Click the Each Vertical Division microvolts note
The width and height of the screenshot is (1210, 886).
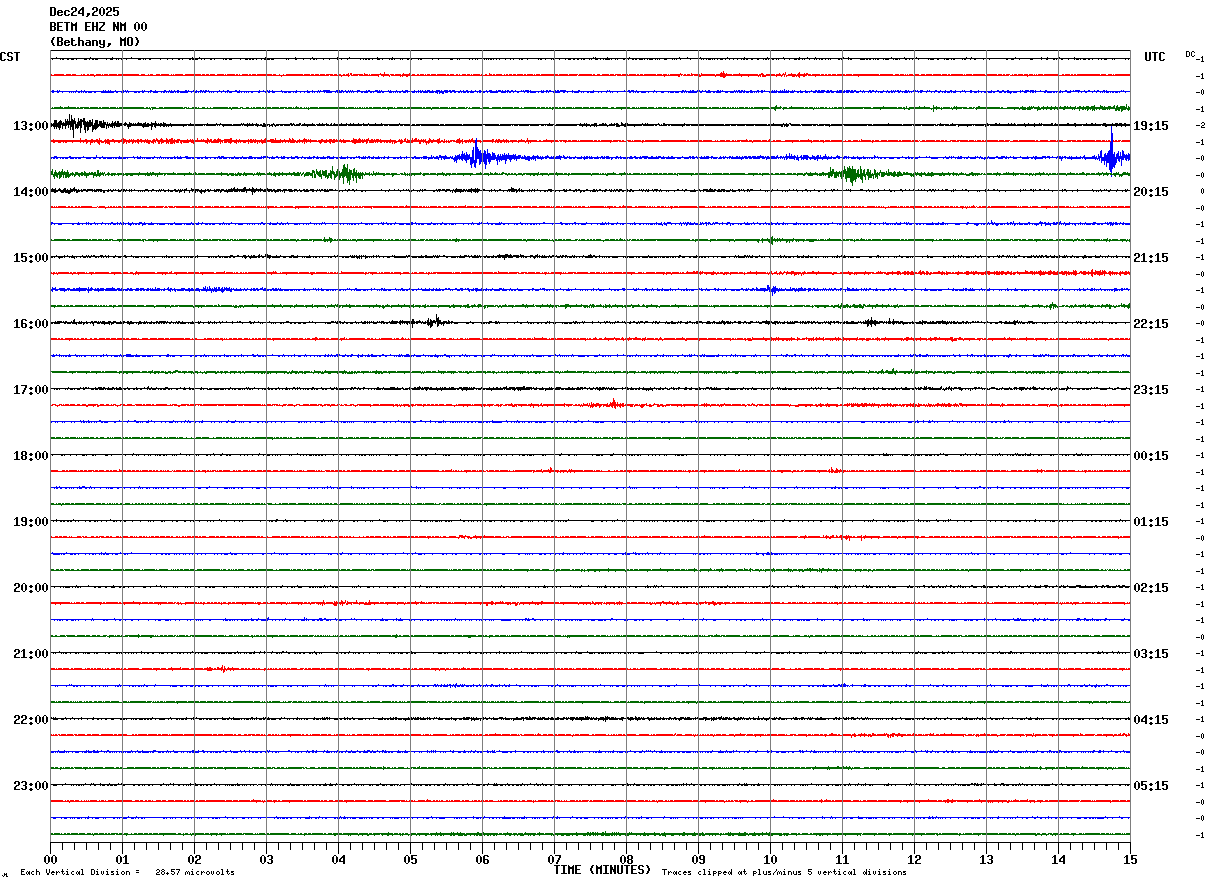[127, 873]
